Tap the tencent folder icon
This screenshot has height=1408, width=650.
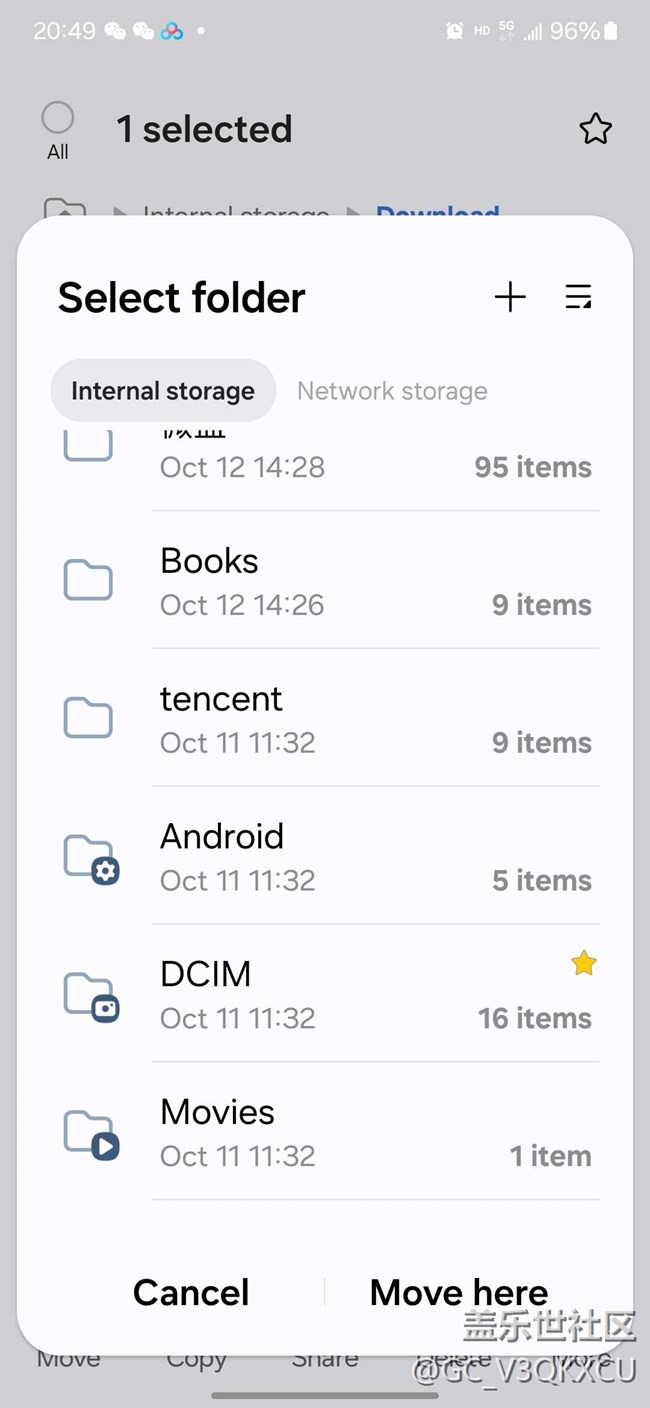coord(88,718)
